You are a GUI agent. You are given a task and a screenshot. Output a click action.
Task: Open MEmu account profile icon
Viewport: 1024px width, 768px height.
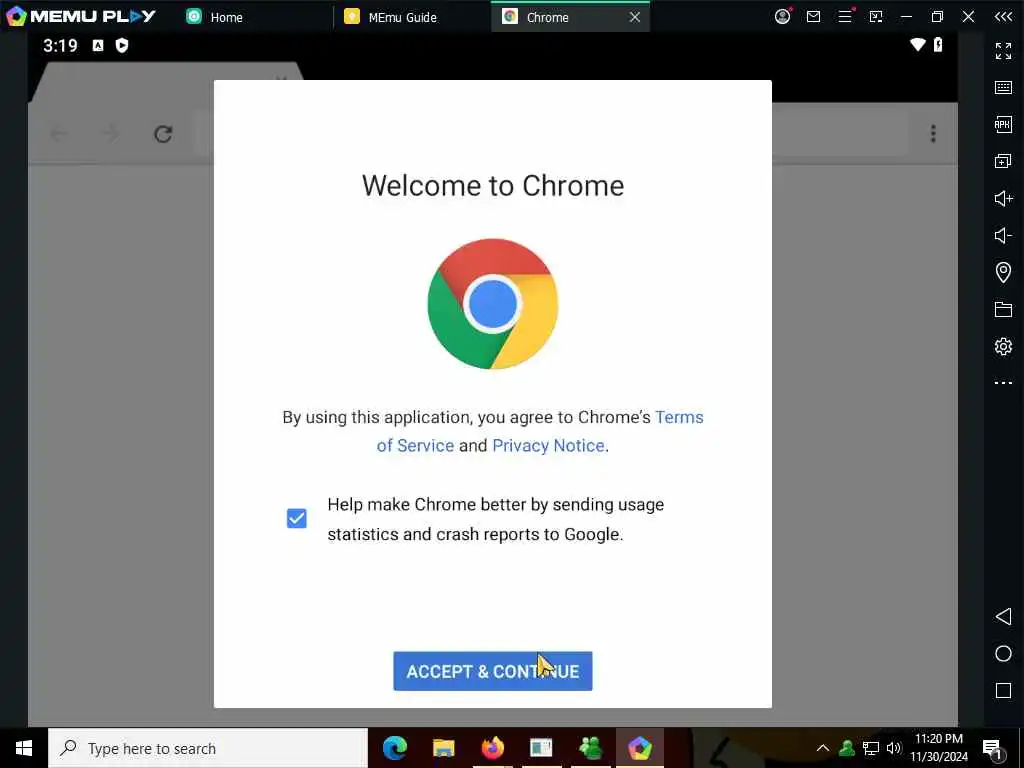pos(782,17)
